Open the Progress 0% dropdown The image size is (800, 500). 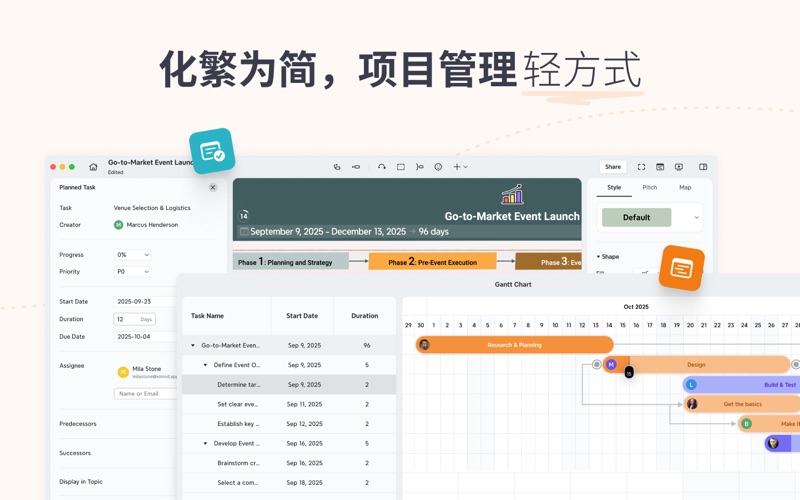click(x=132, y=255)
